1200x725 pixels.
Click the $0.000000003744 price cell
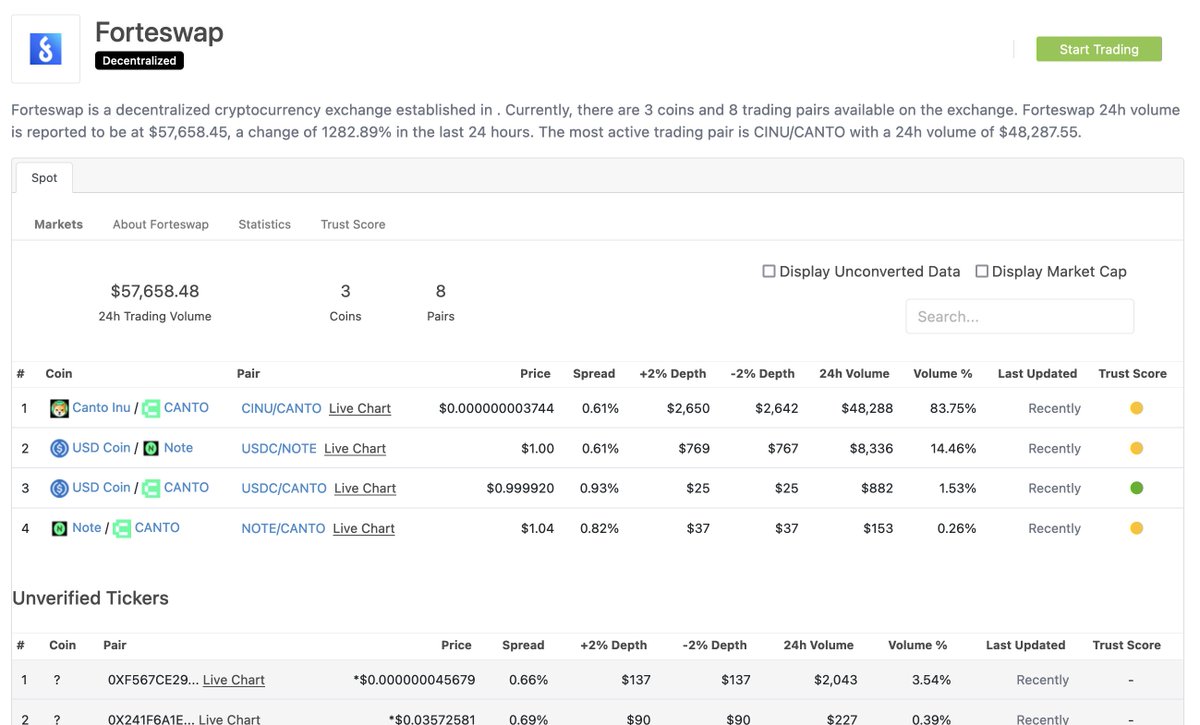point(496,408)
